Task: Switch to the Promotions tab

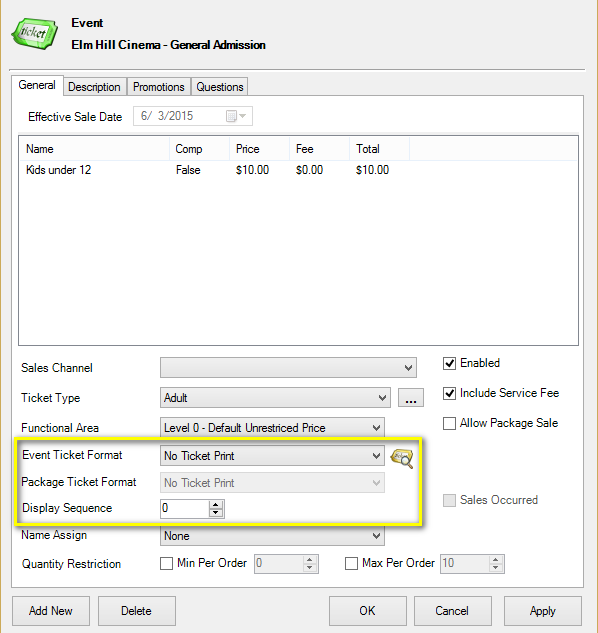Action: pyautogui.click(x=159, y=87)
